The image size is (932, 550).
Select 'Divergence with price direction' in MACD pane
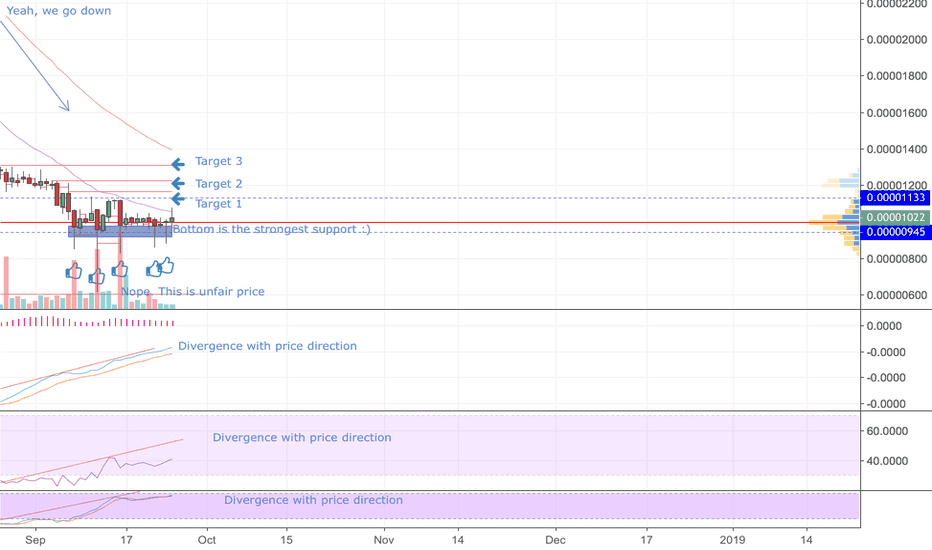(267, 346)
